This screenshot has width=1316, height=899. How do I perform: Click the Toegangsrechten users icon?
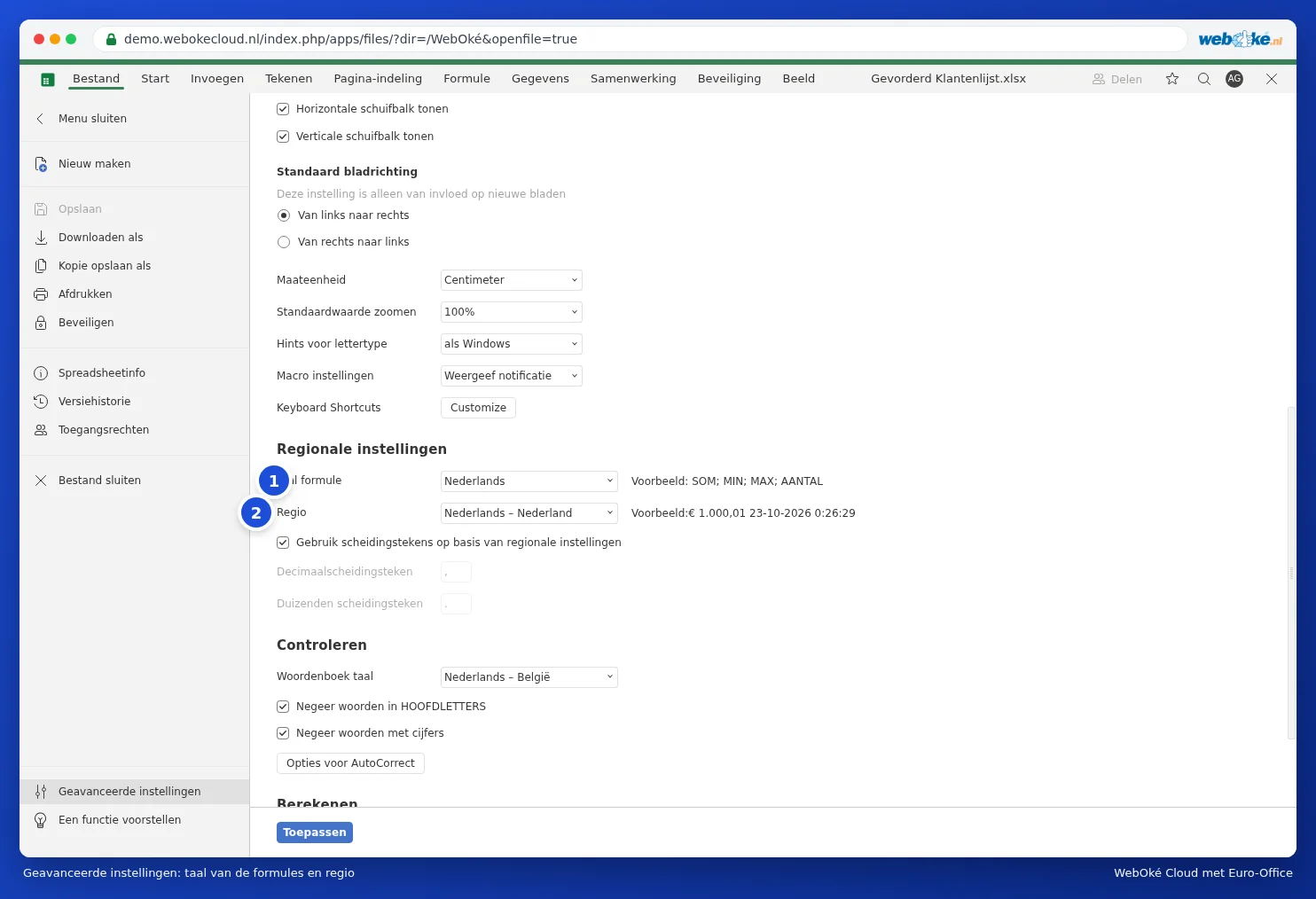(41, 430)
